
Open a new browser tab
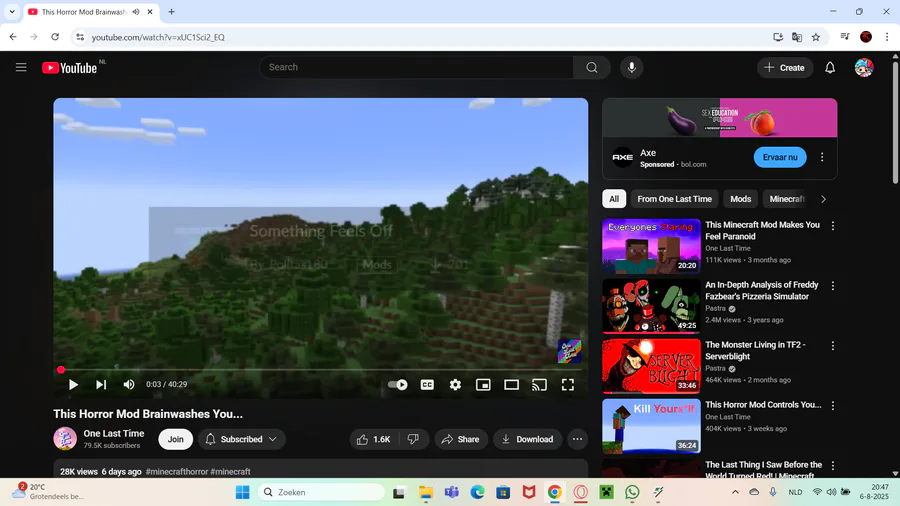pos(171,11)
